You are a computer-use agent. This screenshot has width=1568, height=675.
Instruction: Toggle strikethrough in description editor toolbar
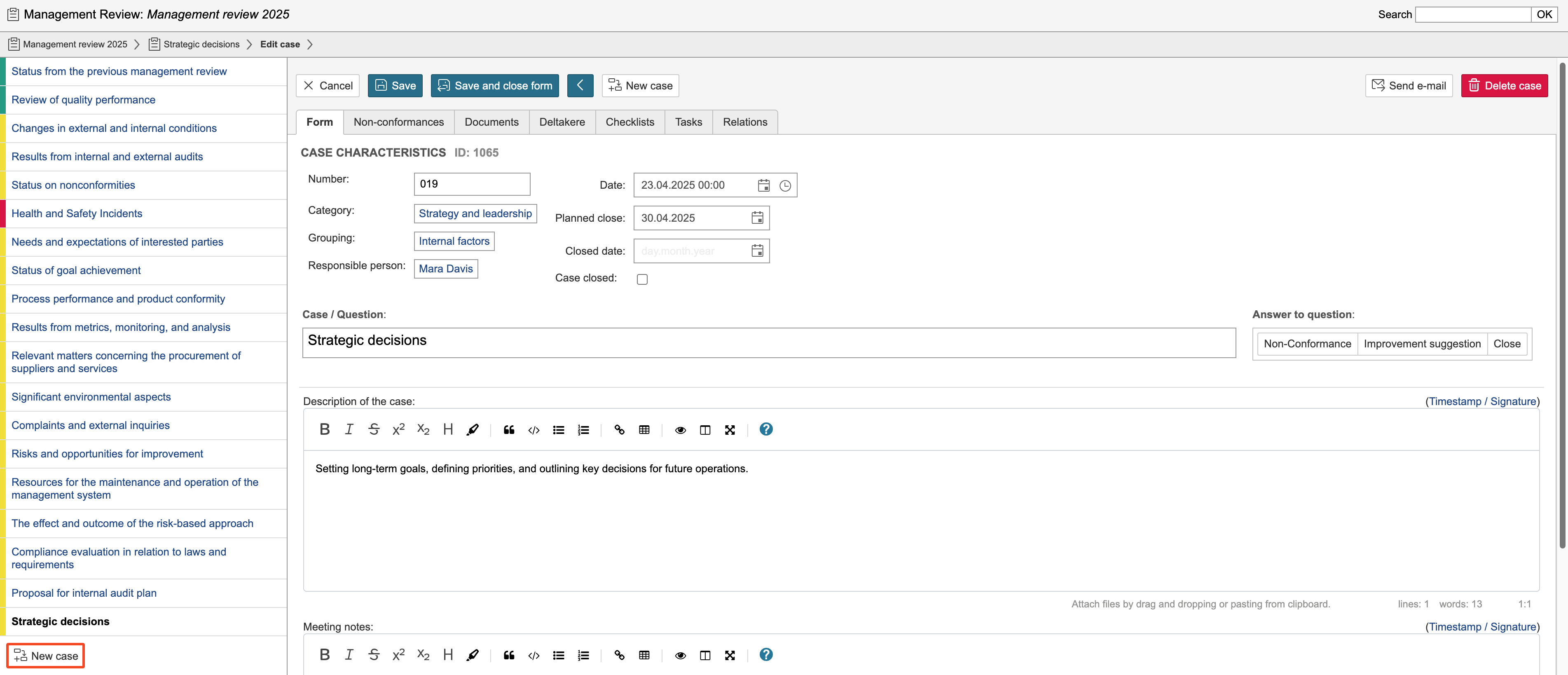pyautogui.click(x=374, y=430)
